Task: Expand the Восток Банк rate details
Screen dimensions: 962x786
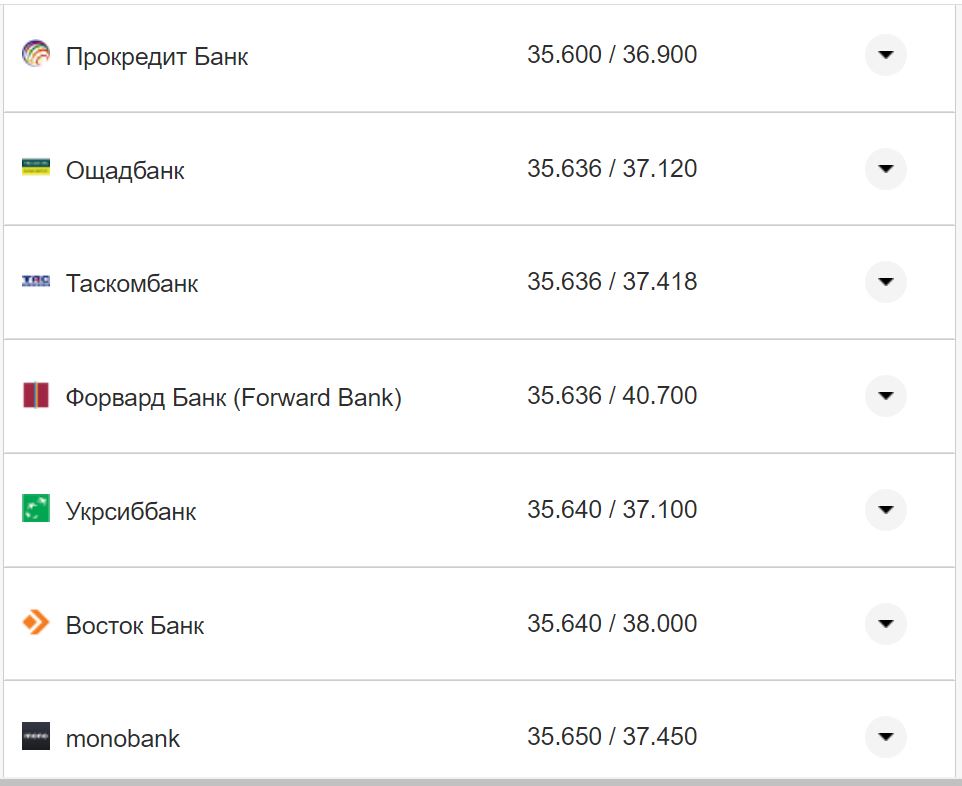Action: pyautogui.click(x=885, y=623)
